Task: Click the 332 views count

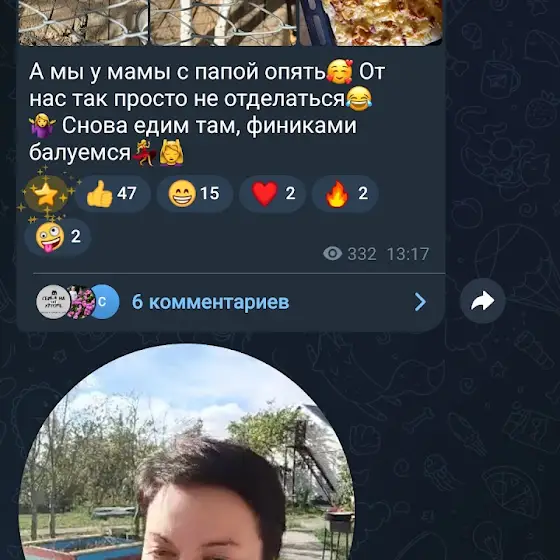Action: [x=362, y=254]
